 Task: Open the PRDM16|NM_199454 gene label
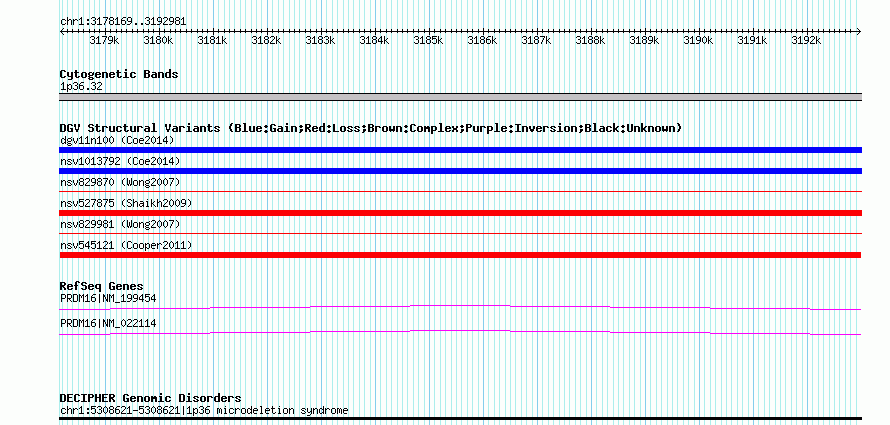point(108,298)
